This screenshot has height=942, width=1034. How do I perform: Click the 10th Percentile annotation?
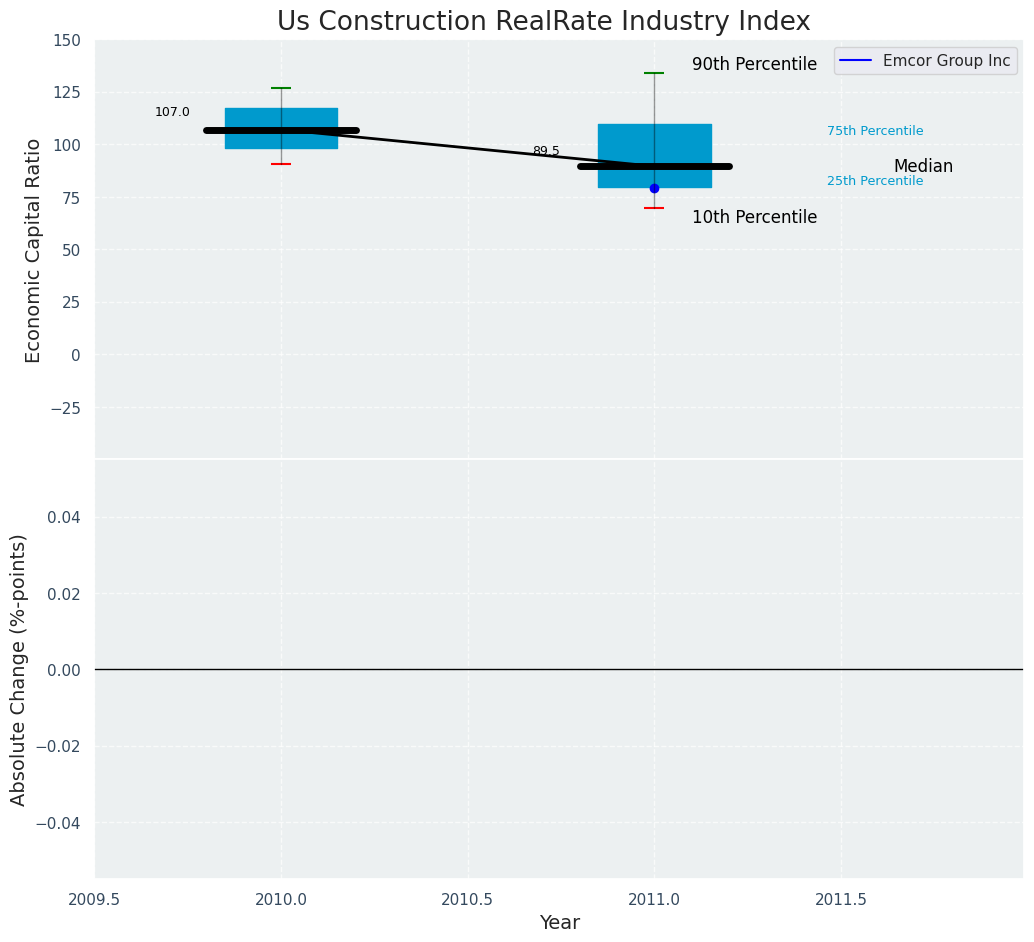(754, 217)
